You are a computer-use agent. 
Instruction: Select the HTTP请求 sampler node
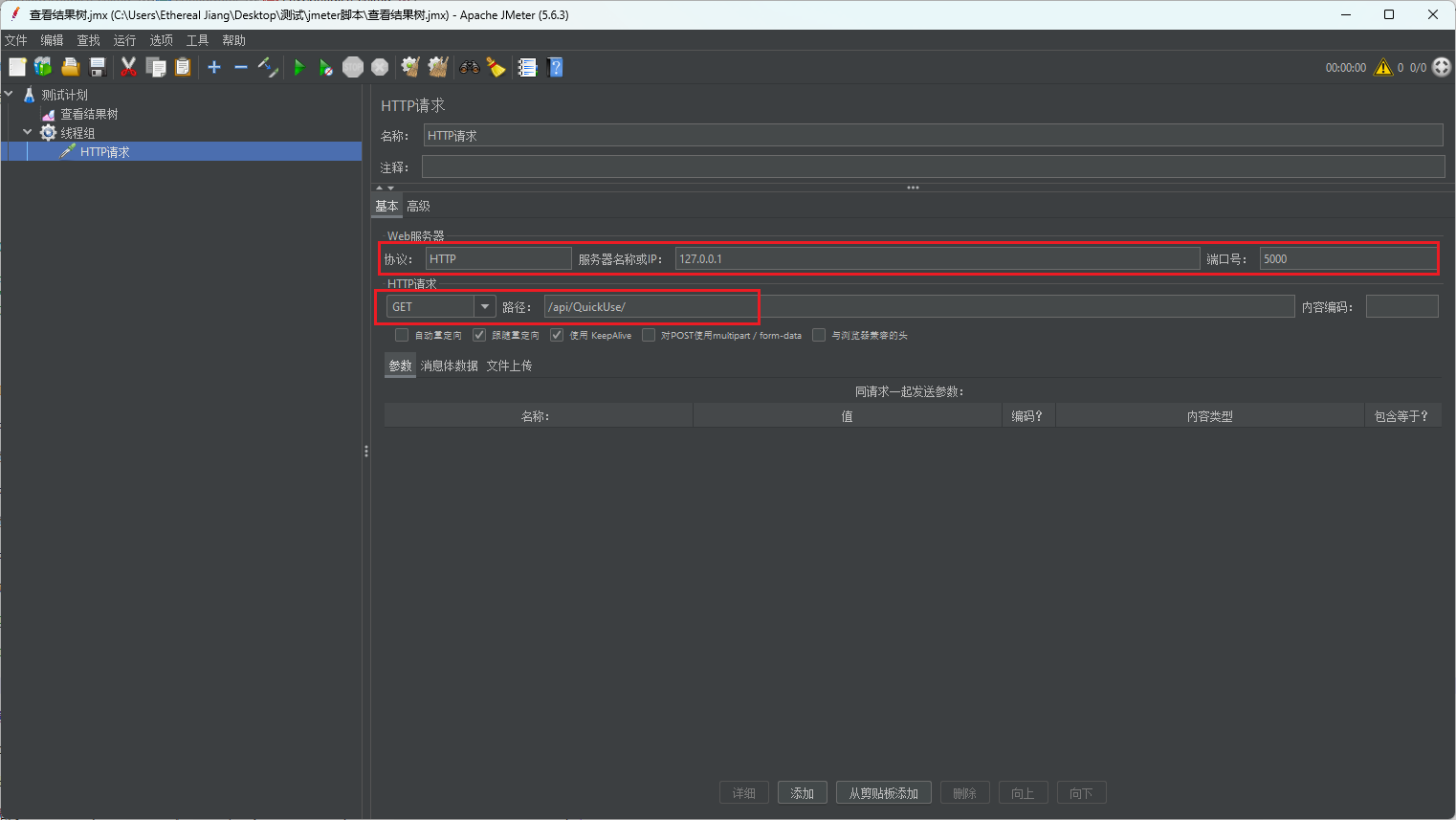[104, 152]
